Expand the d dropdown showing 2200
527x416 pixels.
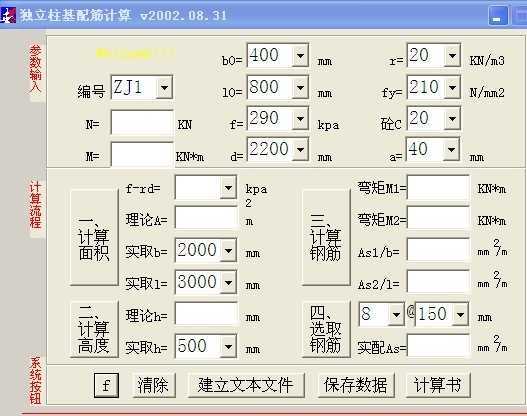click(x=300, y=149)
